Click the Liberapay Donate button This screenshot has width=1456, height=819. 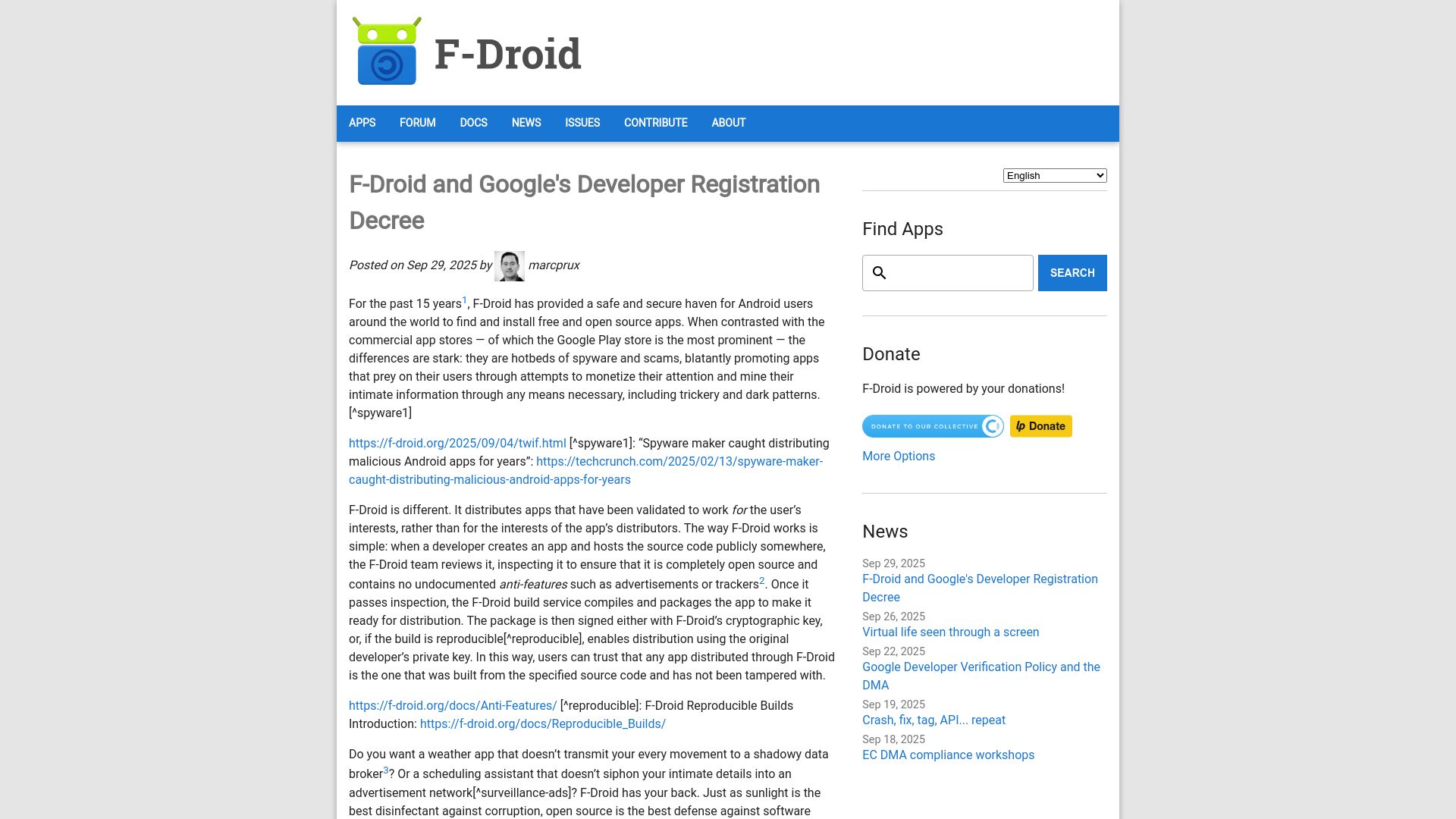coord(1040,426)
